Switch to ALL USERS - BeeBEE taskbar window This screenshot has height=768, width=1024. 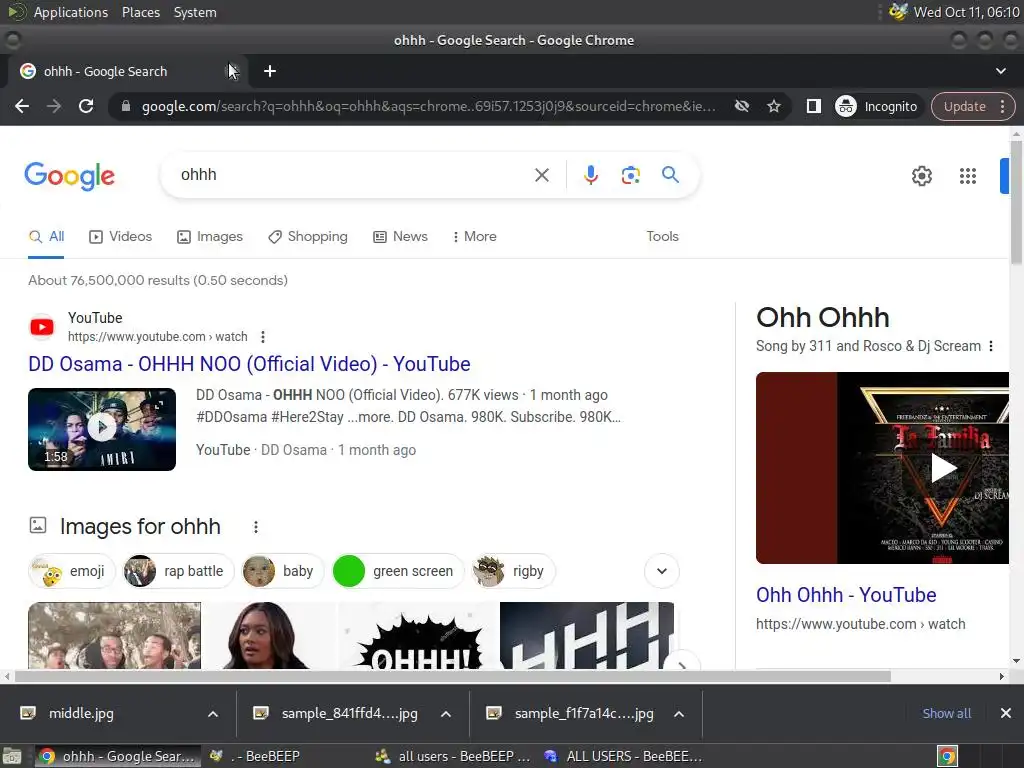(x=623, y=756)
